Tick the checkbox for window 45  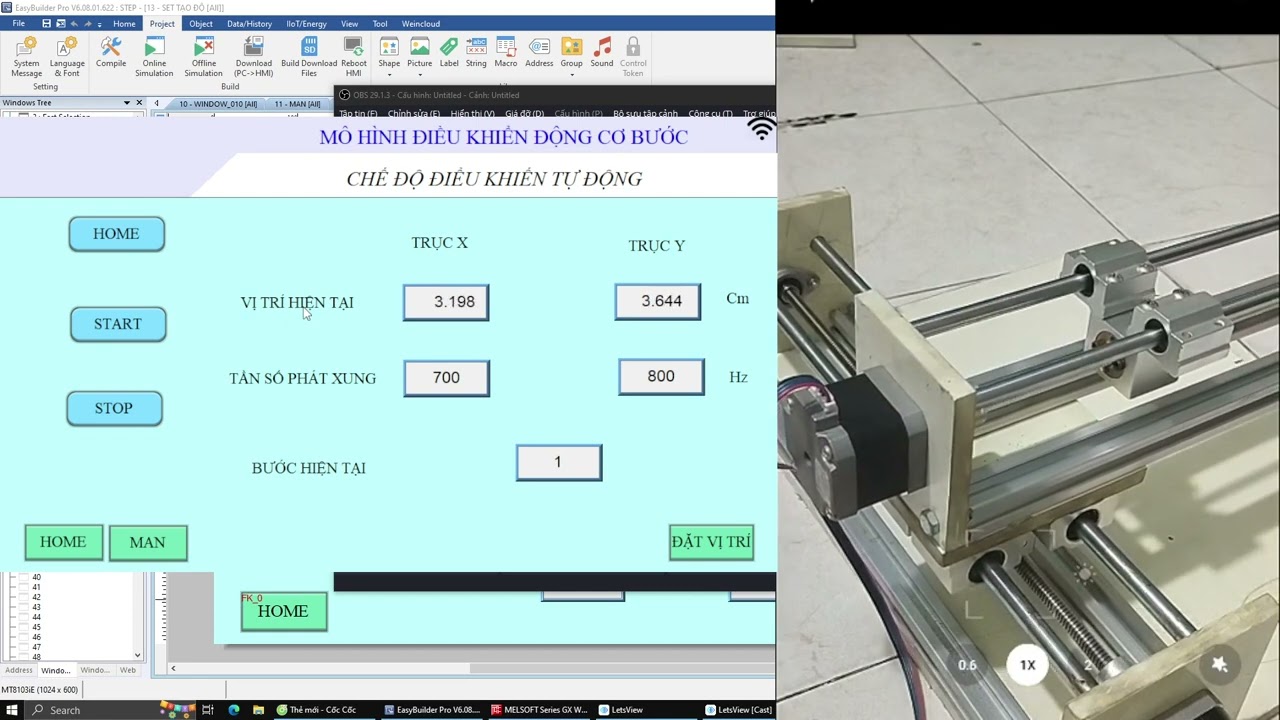click(24, 627)
